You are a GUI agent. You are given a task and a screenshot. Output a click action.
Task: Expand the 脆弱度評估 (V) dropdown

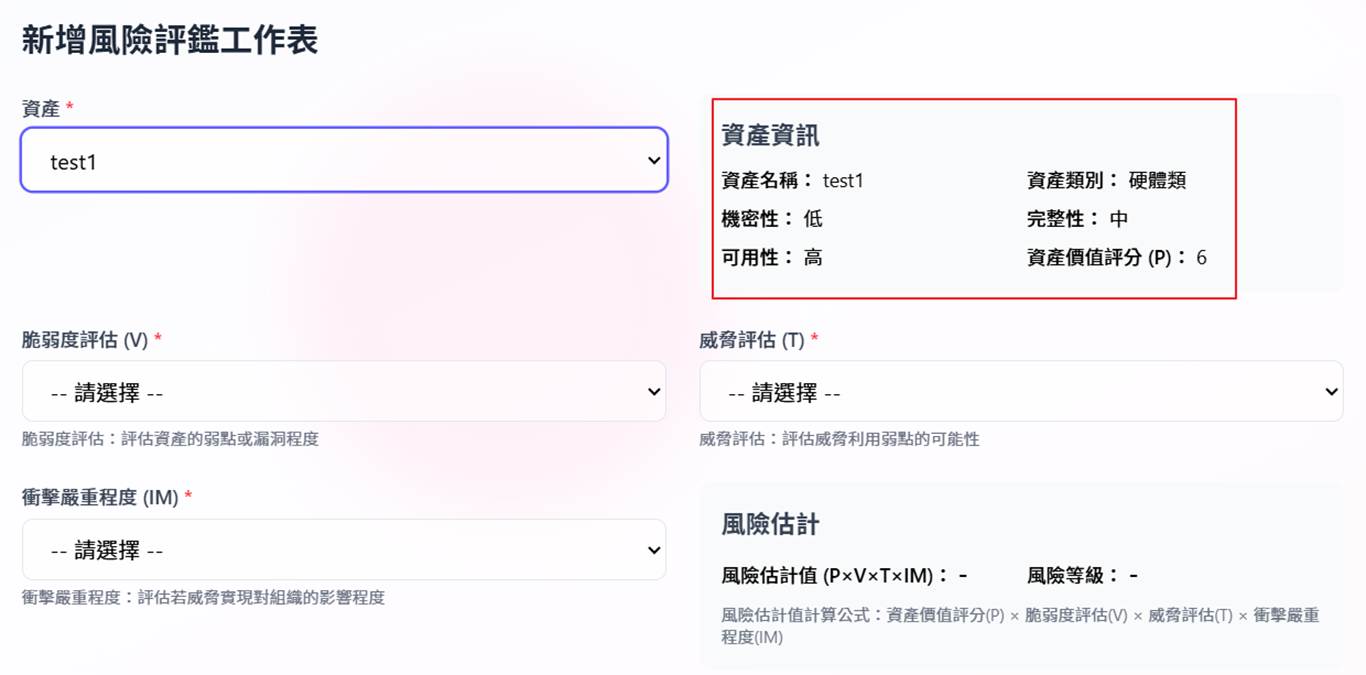(x=343, y=392)
